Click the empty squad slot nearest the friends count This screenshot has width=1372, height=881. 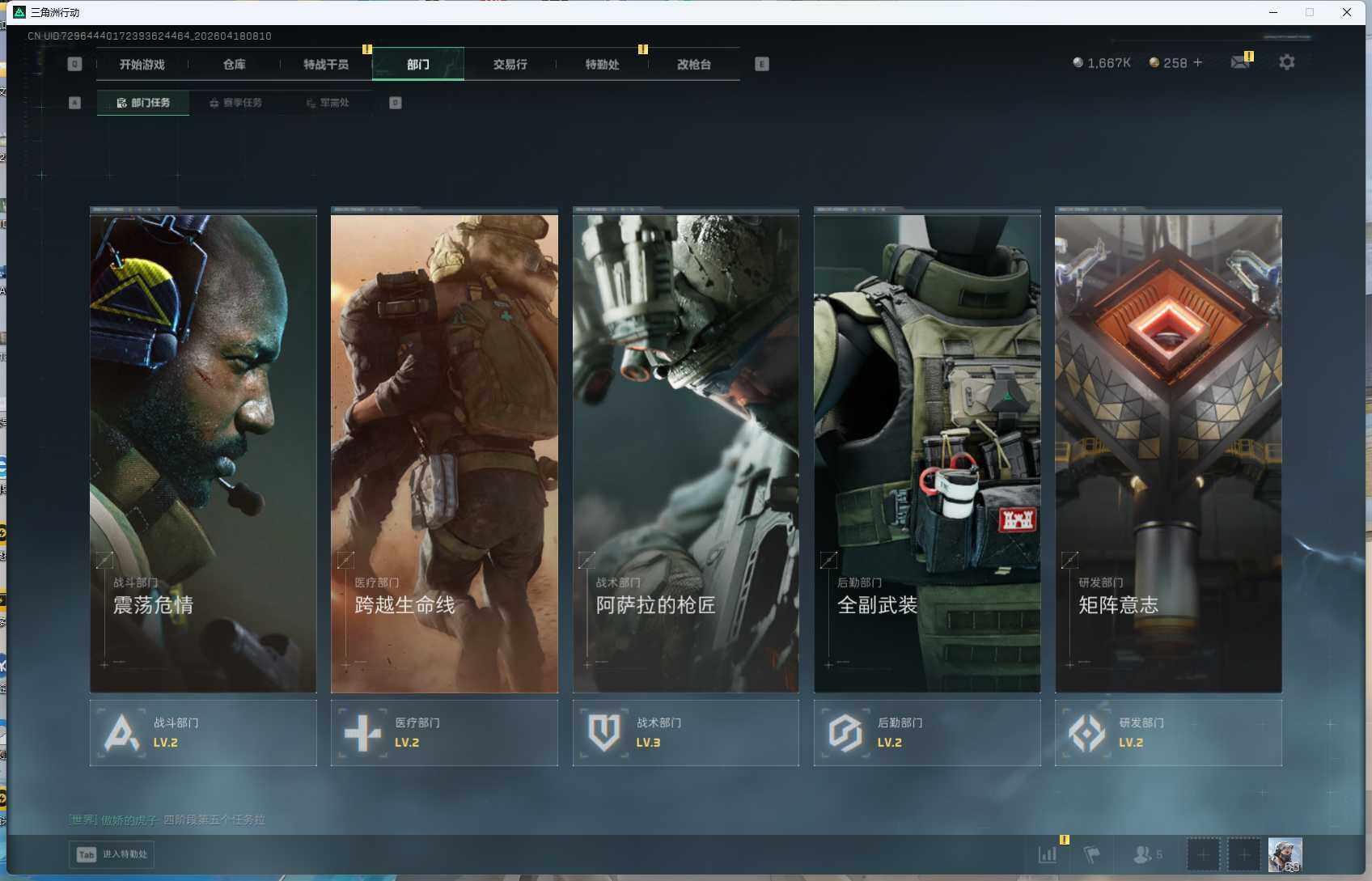pyautogui.click(x=1203, y=854)
